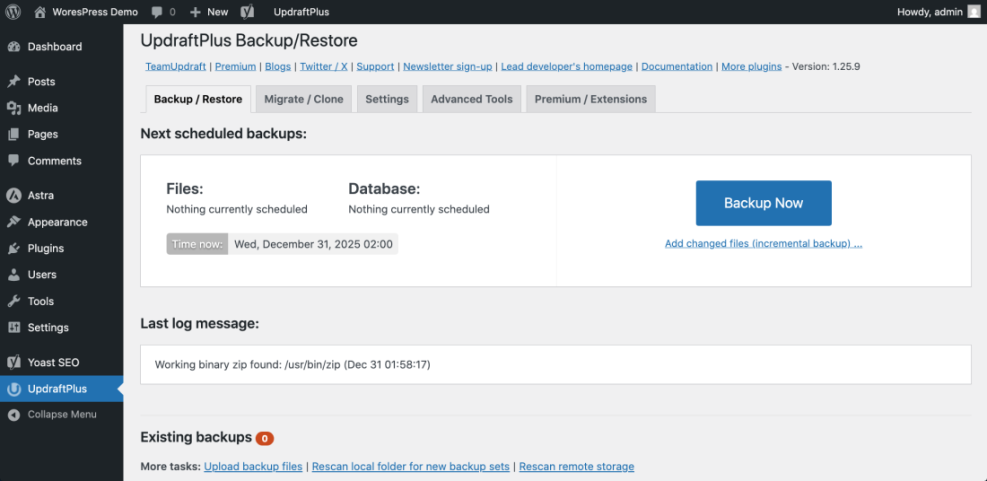Click the Users person icon

click(x=14, y=274)
